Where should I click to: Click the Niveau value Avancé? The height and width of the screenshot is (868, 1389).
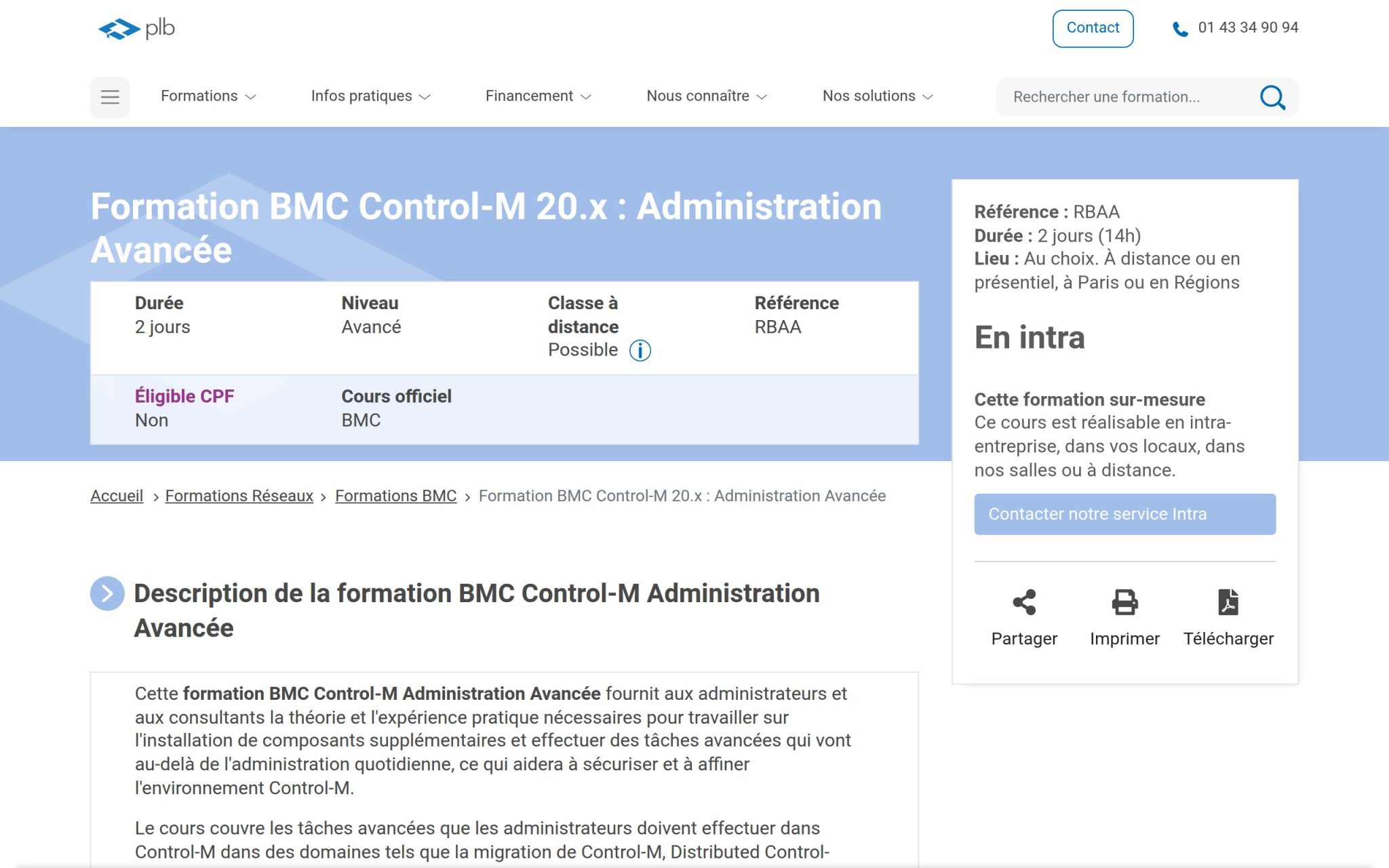pos(371,327)
